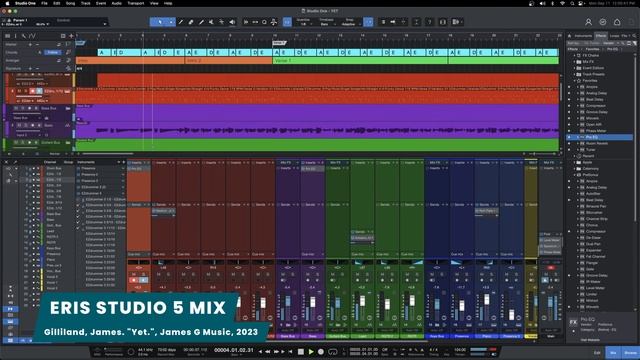The height and width of the screenshot is (360, 640).
Task: Select the Intro arranger section
Action: click(x=130, y=60)
